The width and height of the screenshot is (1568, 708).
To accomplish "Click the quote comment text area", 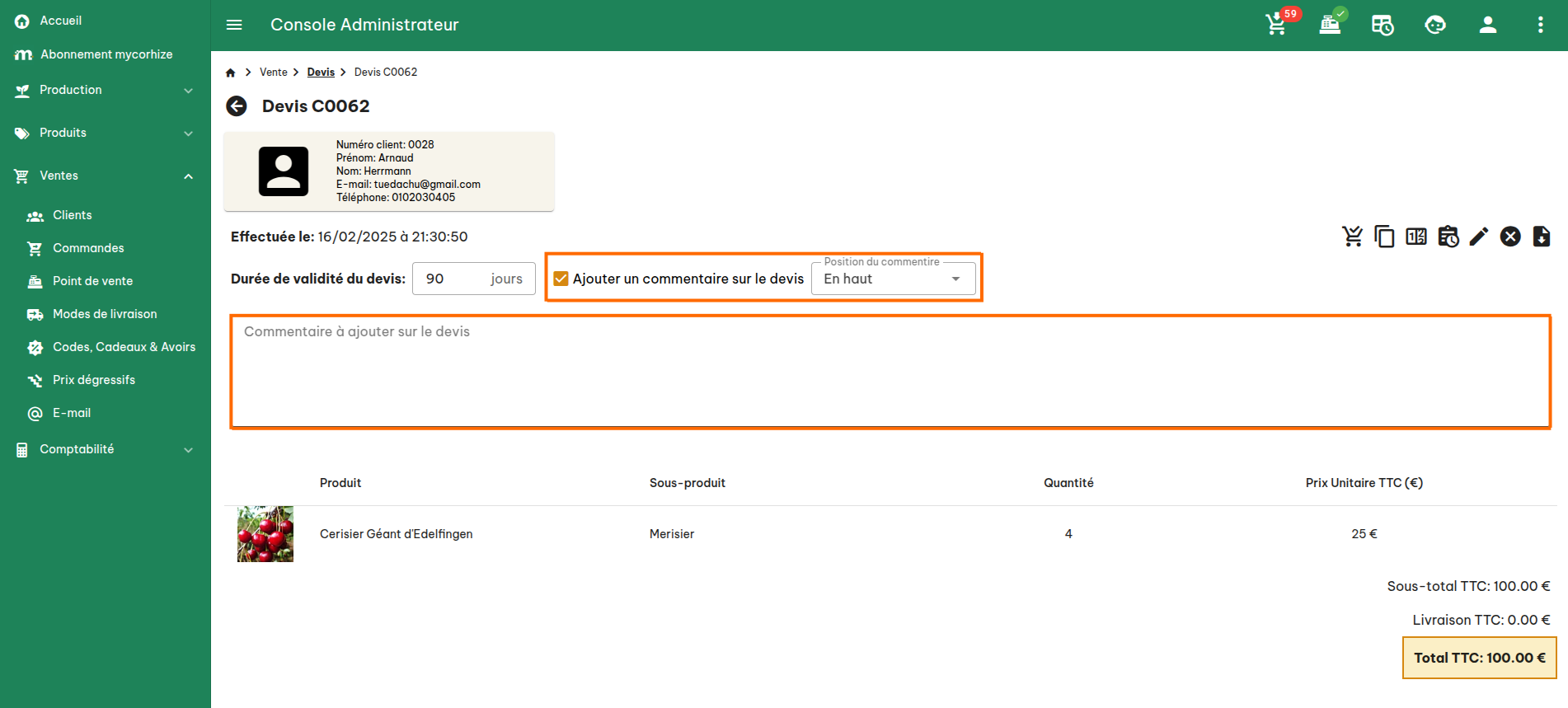I will click(x=890, y=371).
